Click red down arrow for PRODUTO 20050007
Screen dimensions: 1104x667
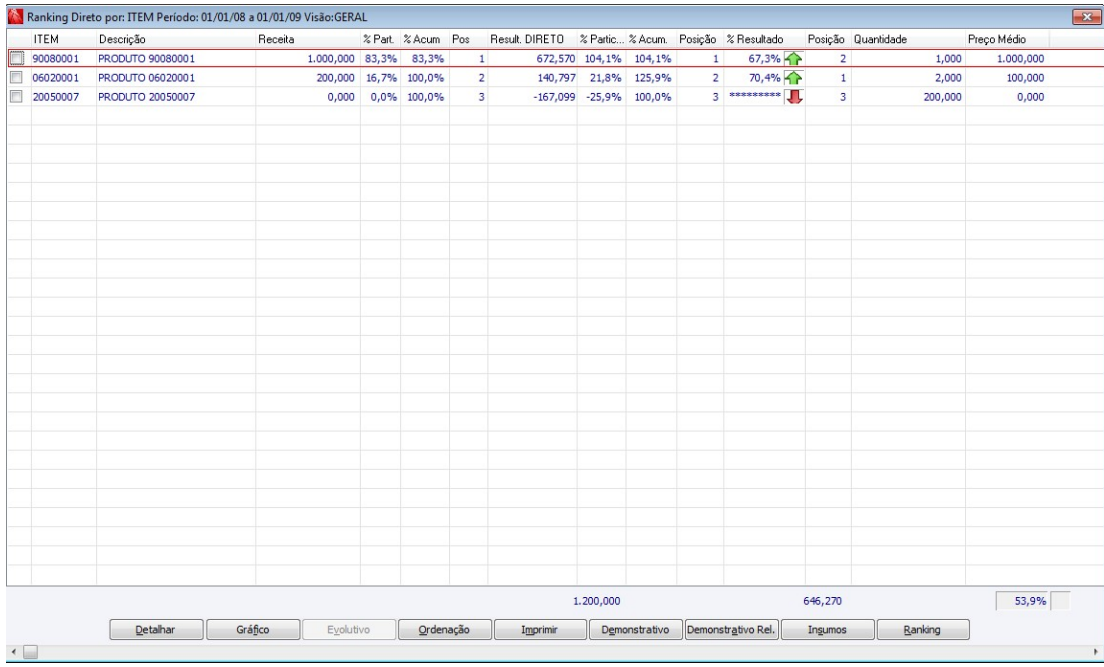coord(794,96)
